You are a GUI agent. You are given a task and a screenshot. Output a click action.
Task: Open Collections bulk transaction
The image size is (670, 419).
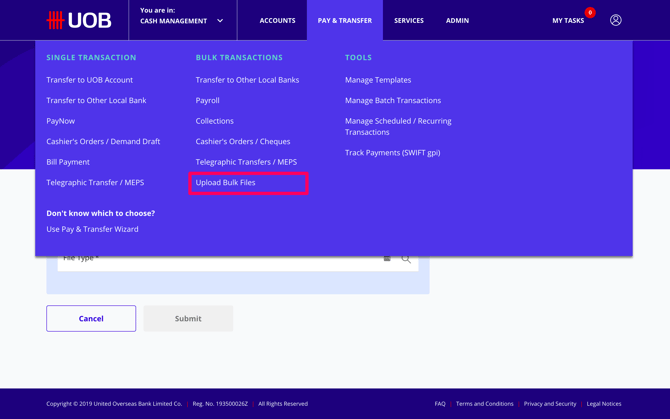click(215, 121)
